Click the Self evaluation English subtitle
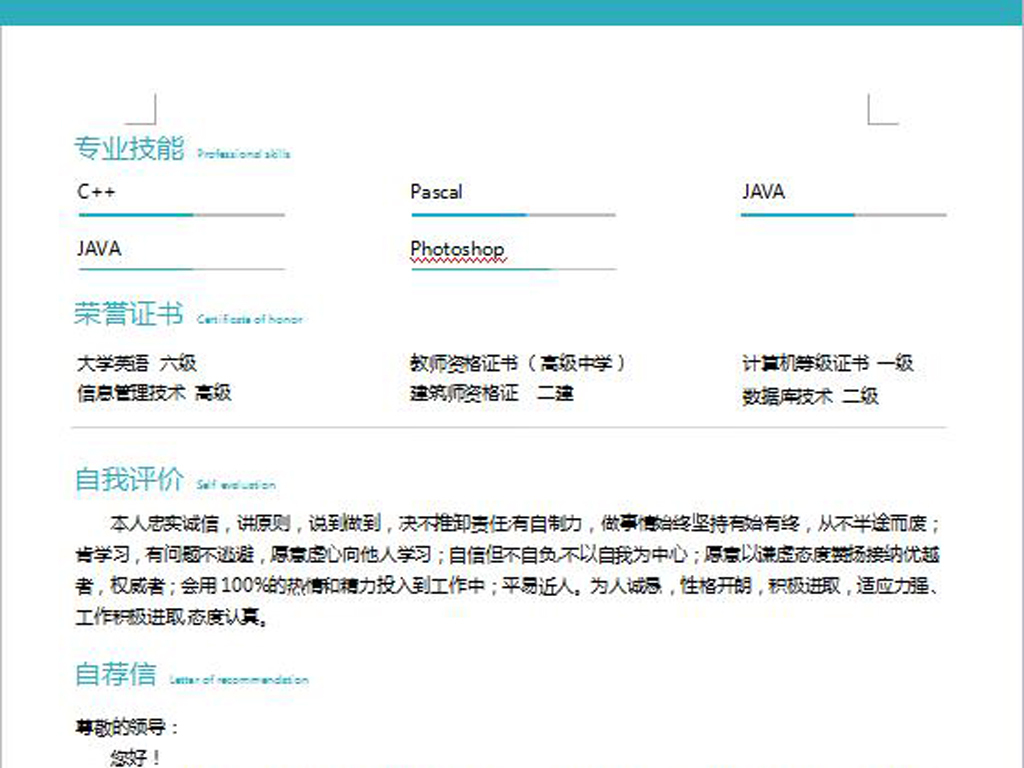The height and width of the screenshot is (768, 1024). coord(236,485)
